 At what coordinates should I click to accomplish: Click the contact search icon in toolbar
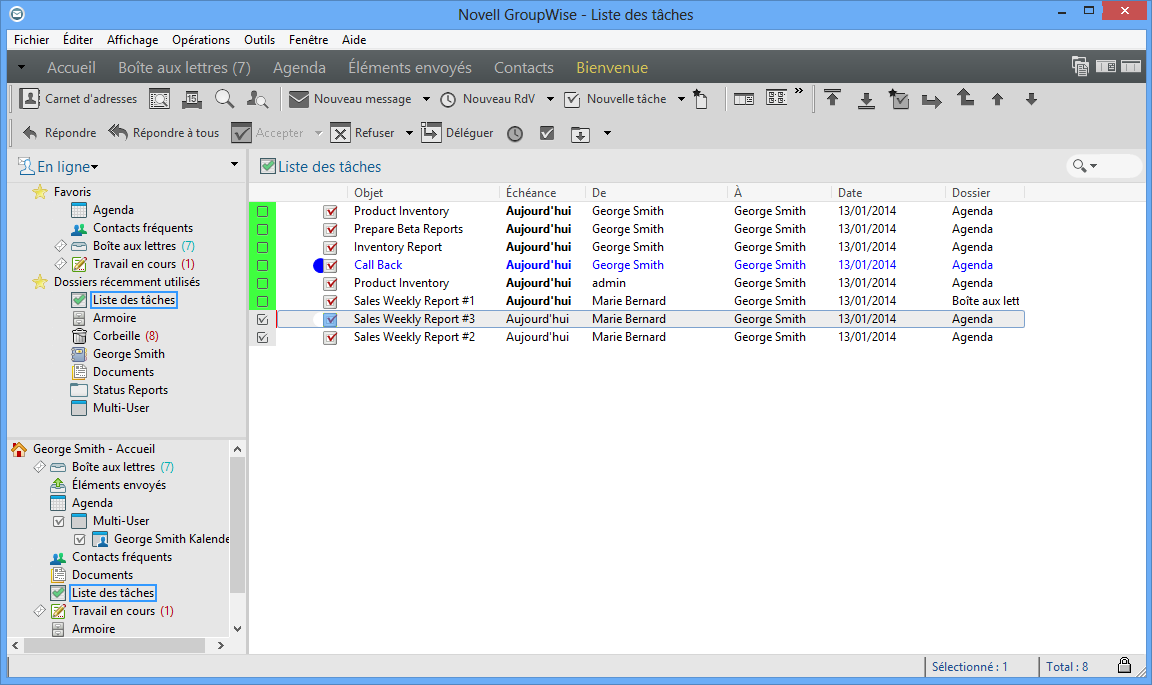pyautogui.click(x=257, y=98)
